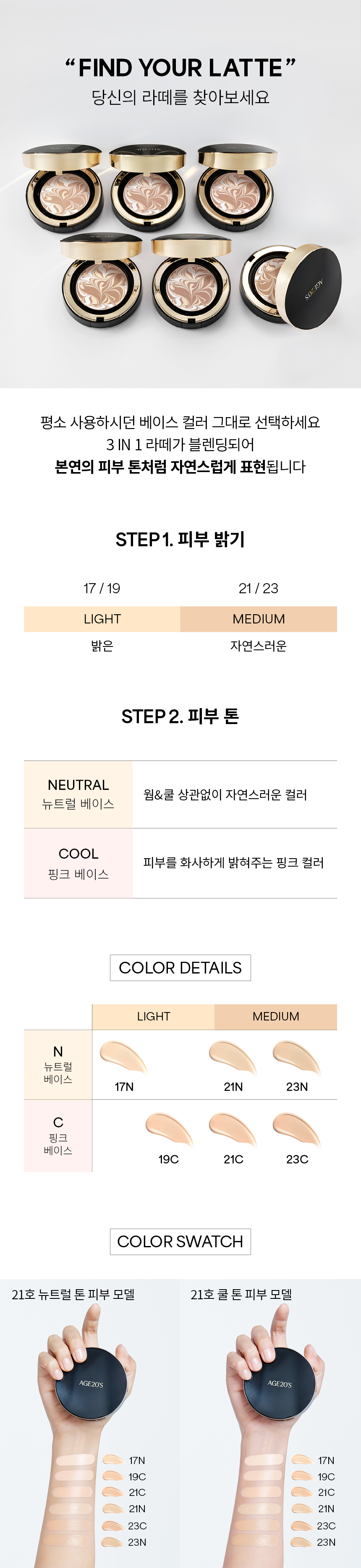The height and width of the screenshot is (1568, 361).
Task: Click the COLOR SWATCH boxed heading
Action: tap(180, 1242)
